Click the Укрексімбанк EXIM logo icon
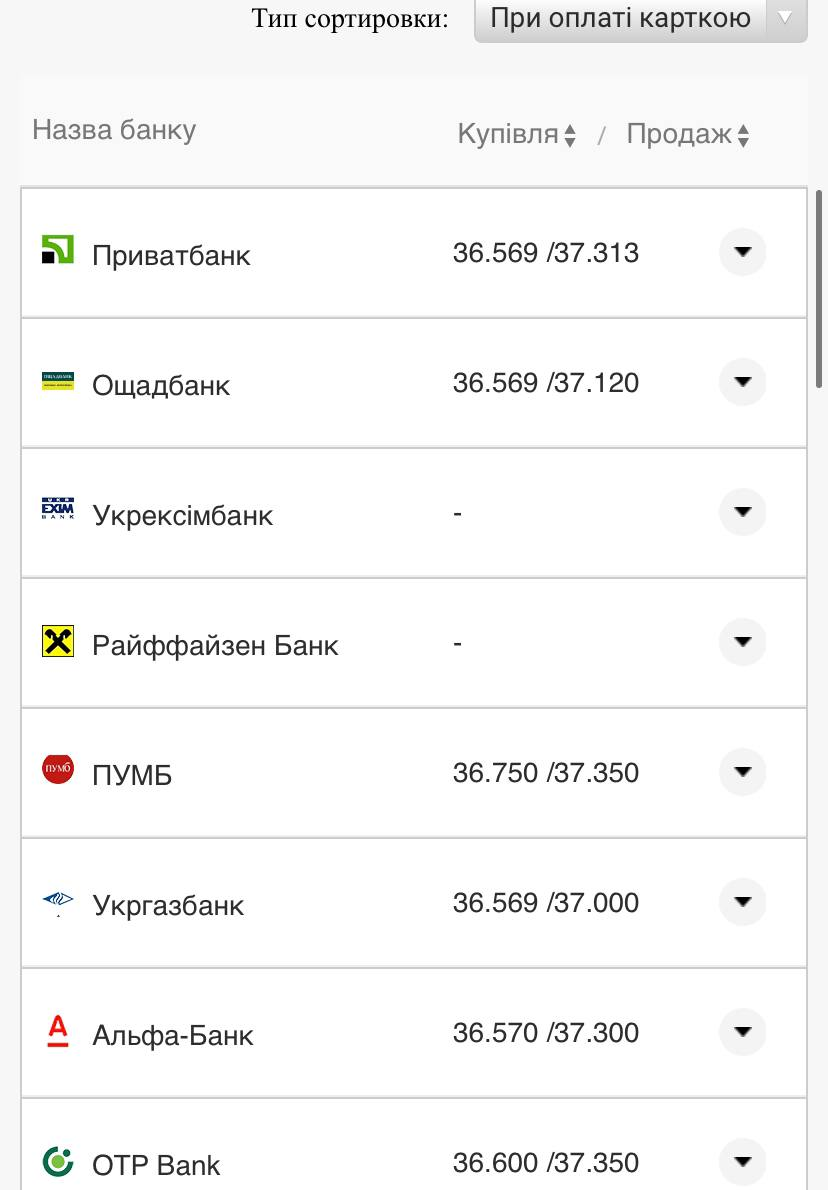828x1190 pixels. coord(58,510)
